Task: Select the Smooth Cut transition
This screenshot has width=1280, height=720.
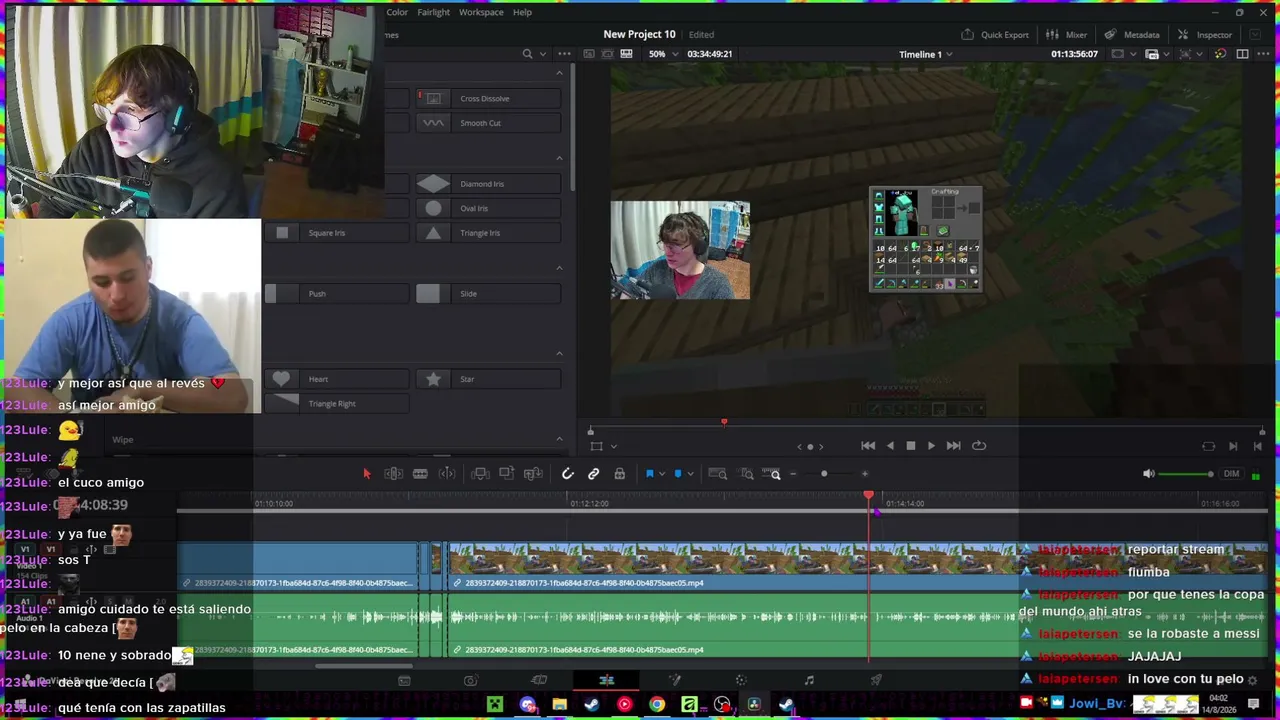Action: click(x=488, y=123)
